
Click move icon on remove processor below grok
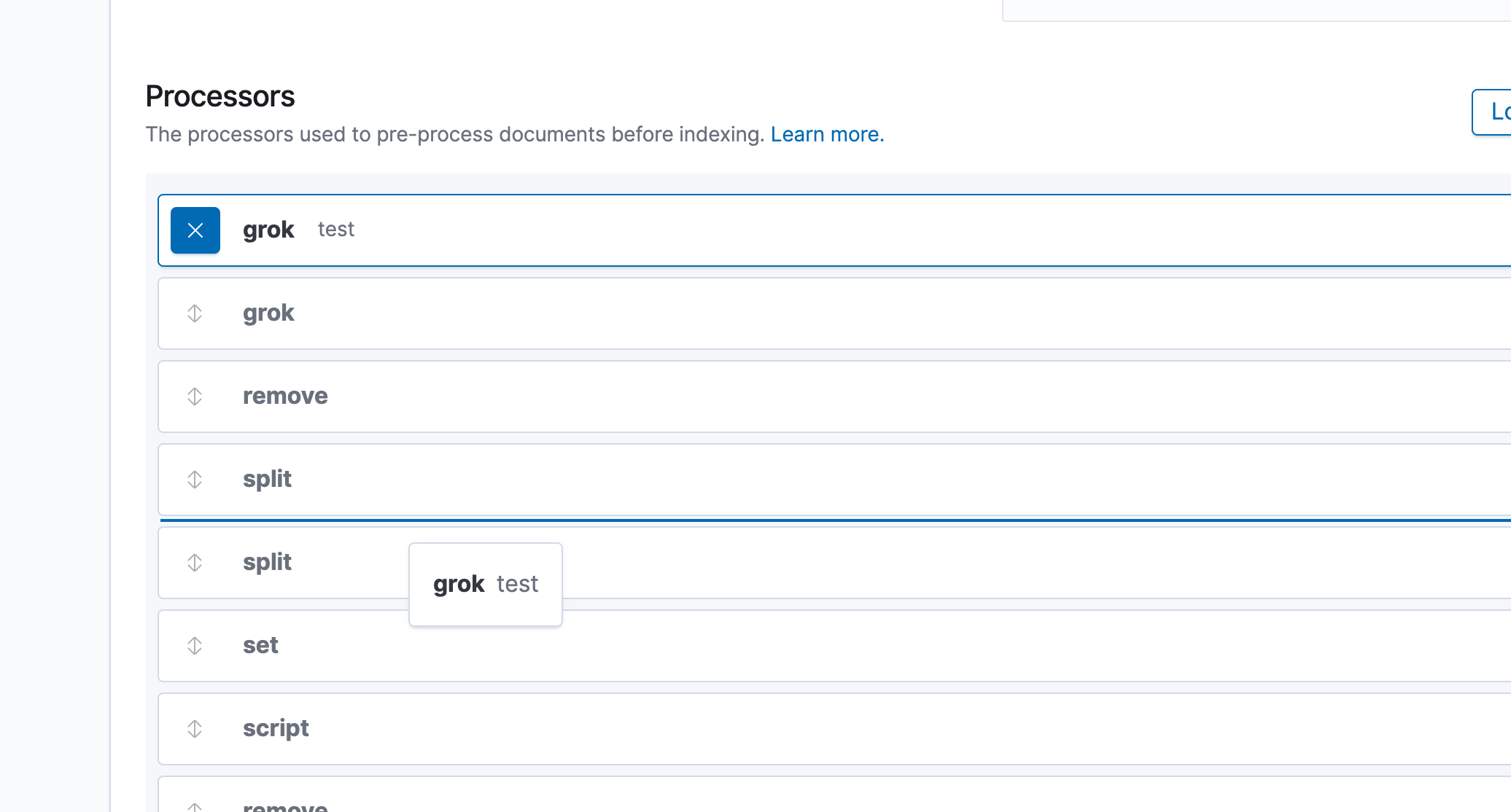[195, 397]
